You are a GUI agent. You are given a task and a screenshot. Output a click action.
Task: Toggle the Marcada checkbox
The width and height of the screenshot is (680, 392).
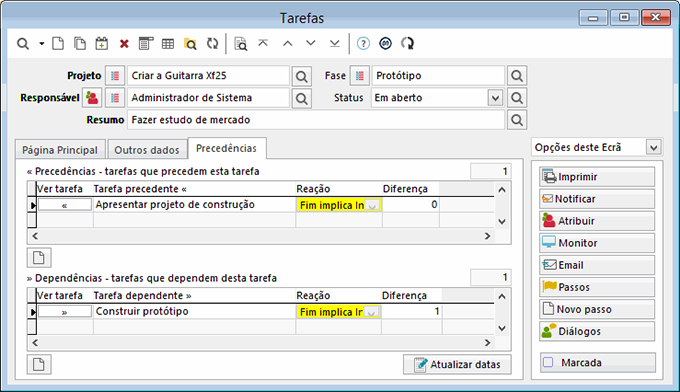coord(548,363)
